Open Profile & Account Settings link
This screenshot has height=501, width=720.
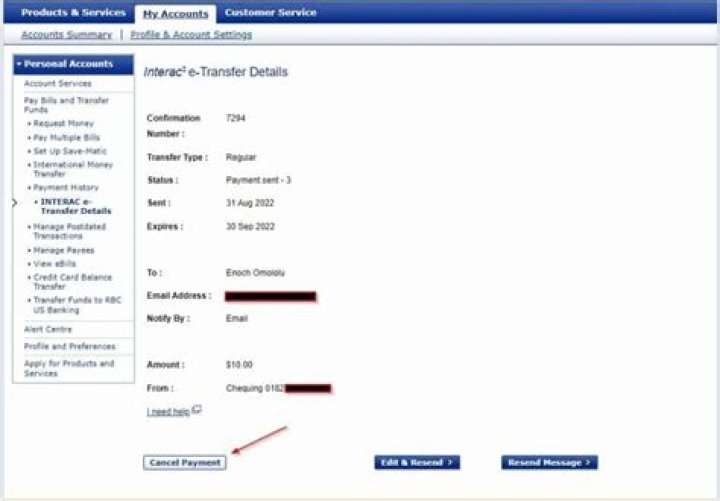(x=191, y=35)
